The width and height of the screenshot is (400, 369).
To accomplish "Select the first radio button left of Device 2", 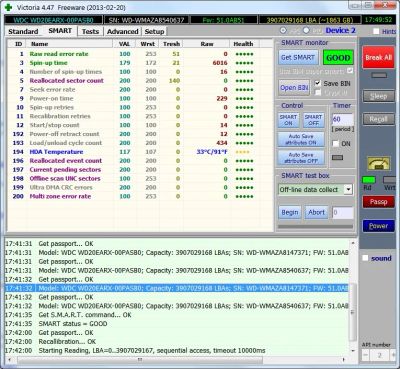I will coord(283,30).
